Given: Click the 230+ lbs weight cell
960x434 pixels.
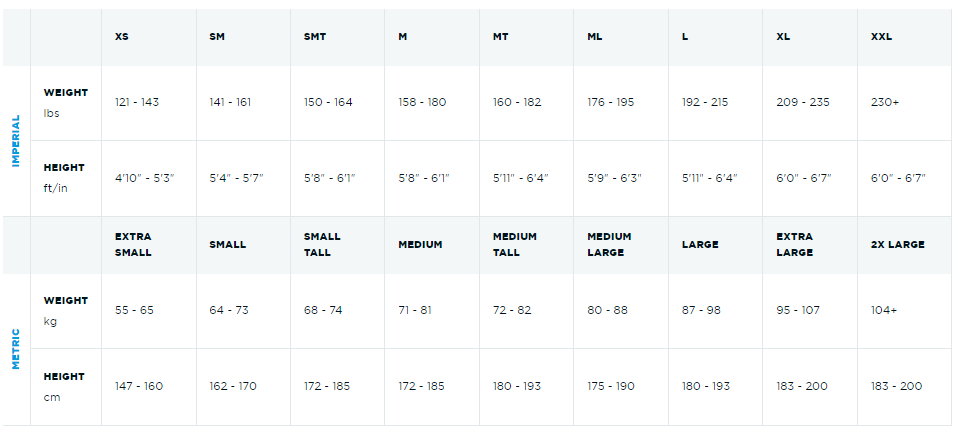Looking at the screenshot, I should pos(885,102).
